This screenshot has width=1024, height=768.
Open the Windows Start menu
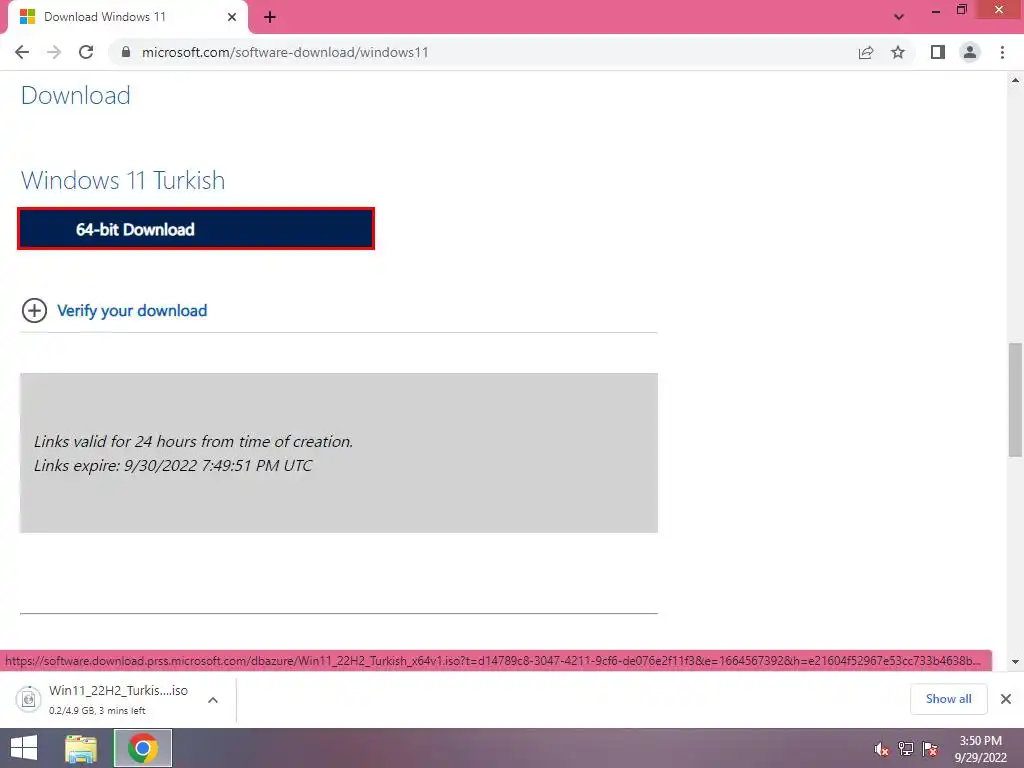24,748
